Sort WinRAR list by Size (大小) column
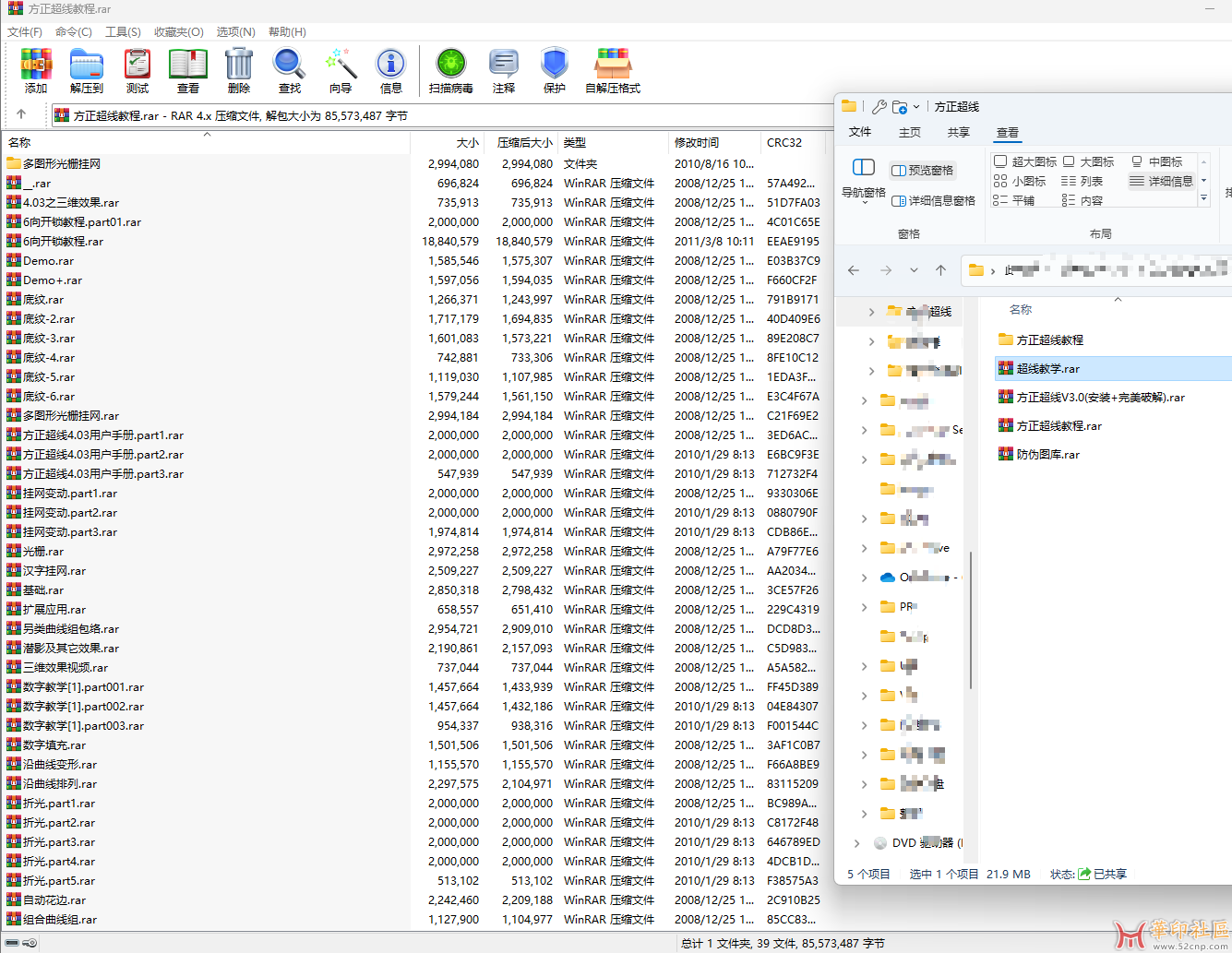This screenshot has height=953, width=1232. [448, 142]
